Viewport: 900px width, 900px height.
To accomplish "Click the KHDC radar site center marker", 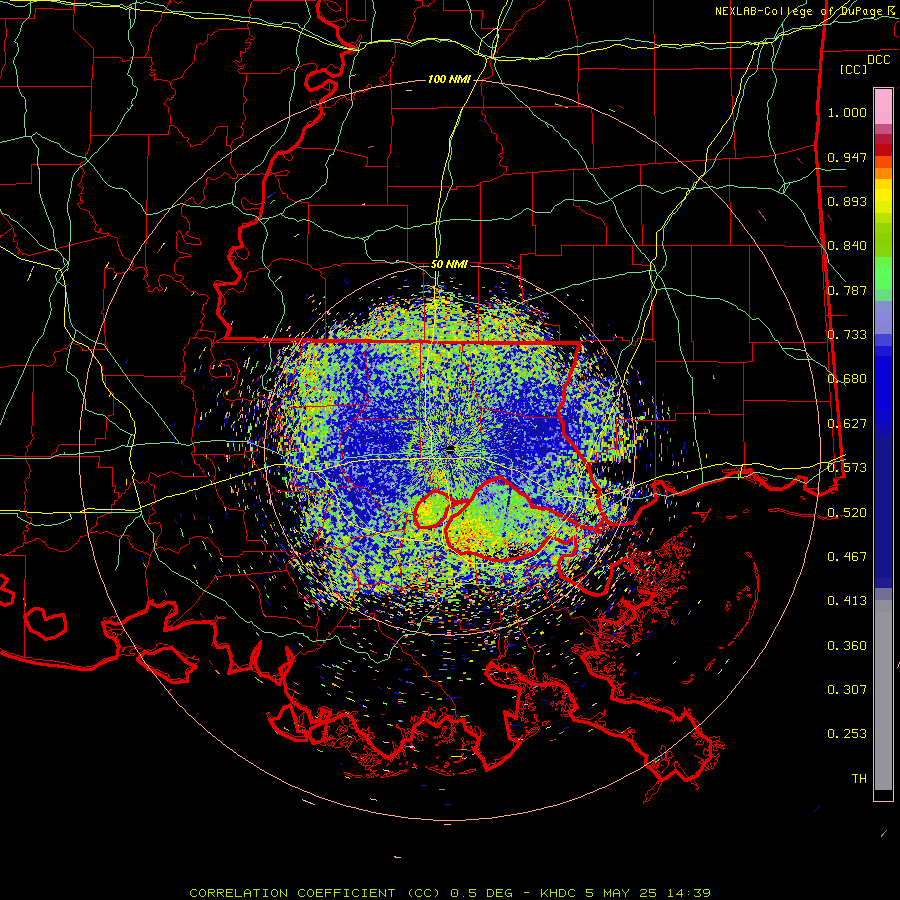I will [450, 449].
